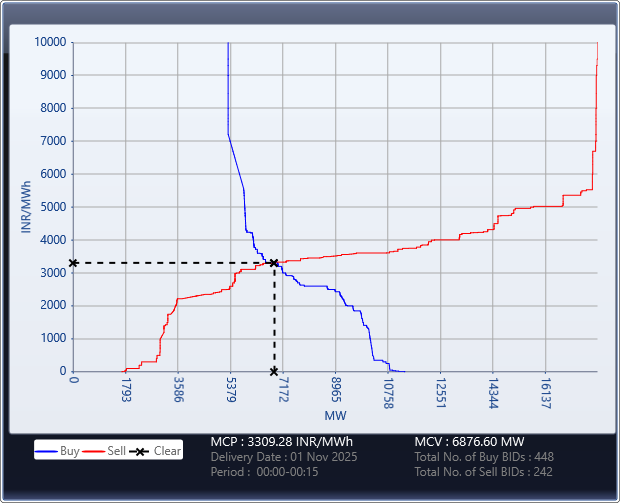Image resolution: width=620 pixels, height=503 pixels.
Task: Click the 5379 x-axis label
Action: coord(231,390)
